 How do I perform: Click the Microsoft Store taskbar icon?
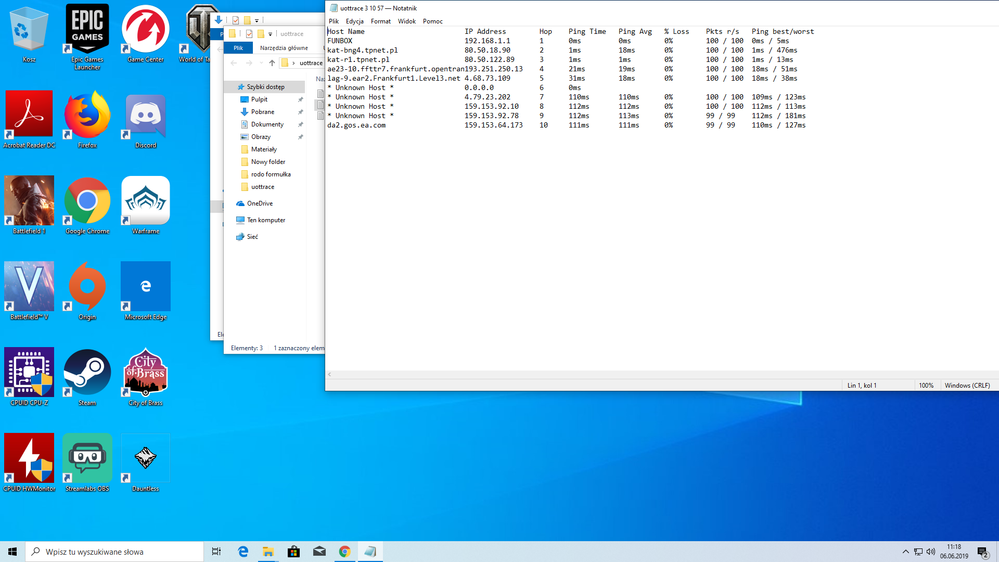tap(294, 551)
